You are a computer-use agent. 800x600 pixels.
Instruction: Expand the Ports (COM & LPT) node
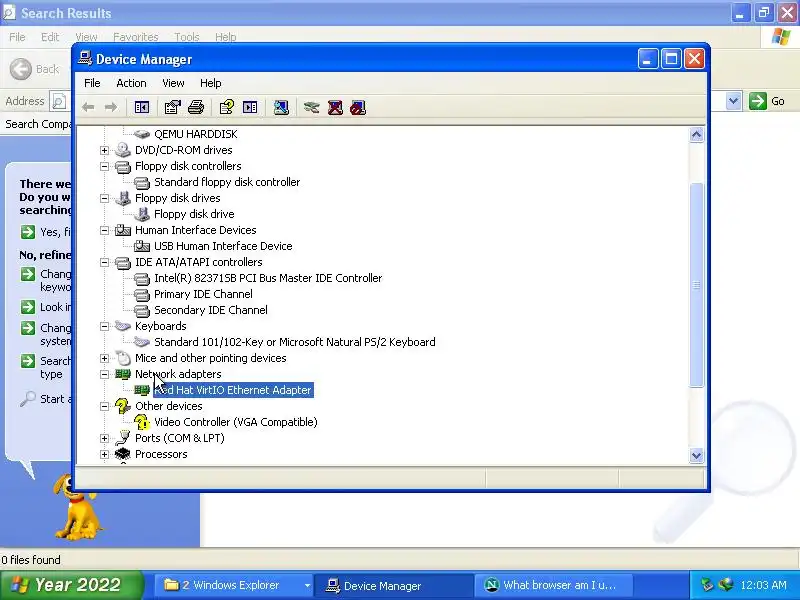coord(105,438)
